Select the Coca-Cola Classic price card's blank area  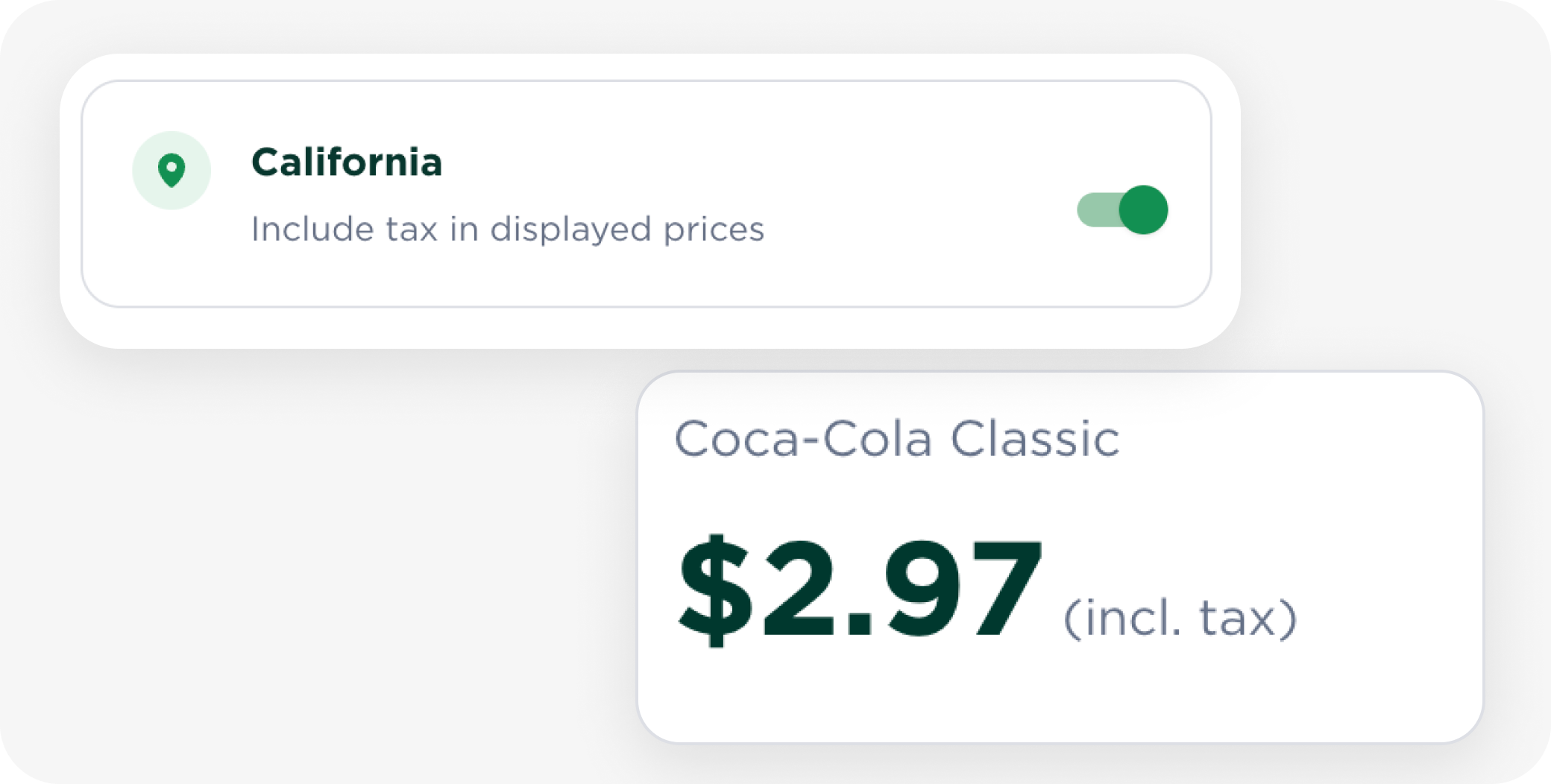click(x=1305, y=484)
